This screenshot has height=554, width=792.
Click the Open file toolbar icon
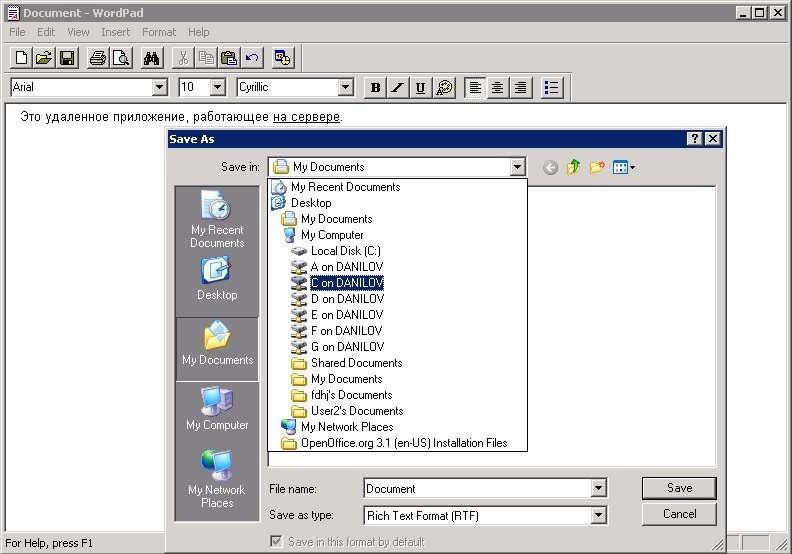click(x=44, y=58)
